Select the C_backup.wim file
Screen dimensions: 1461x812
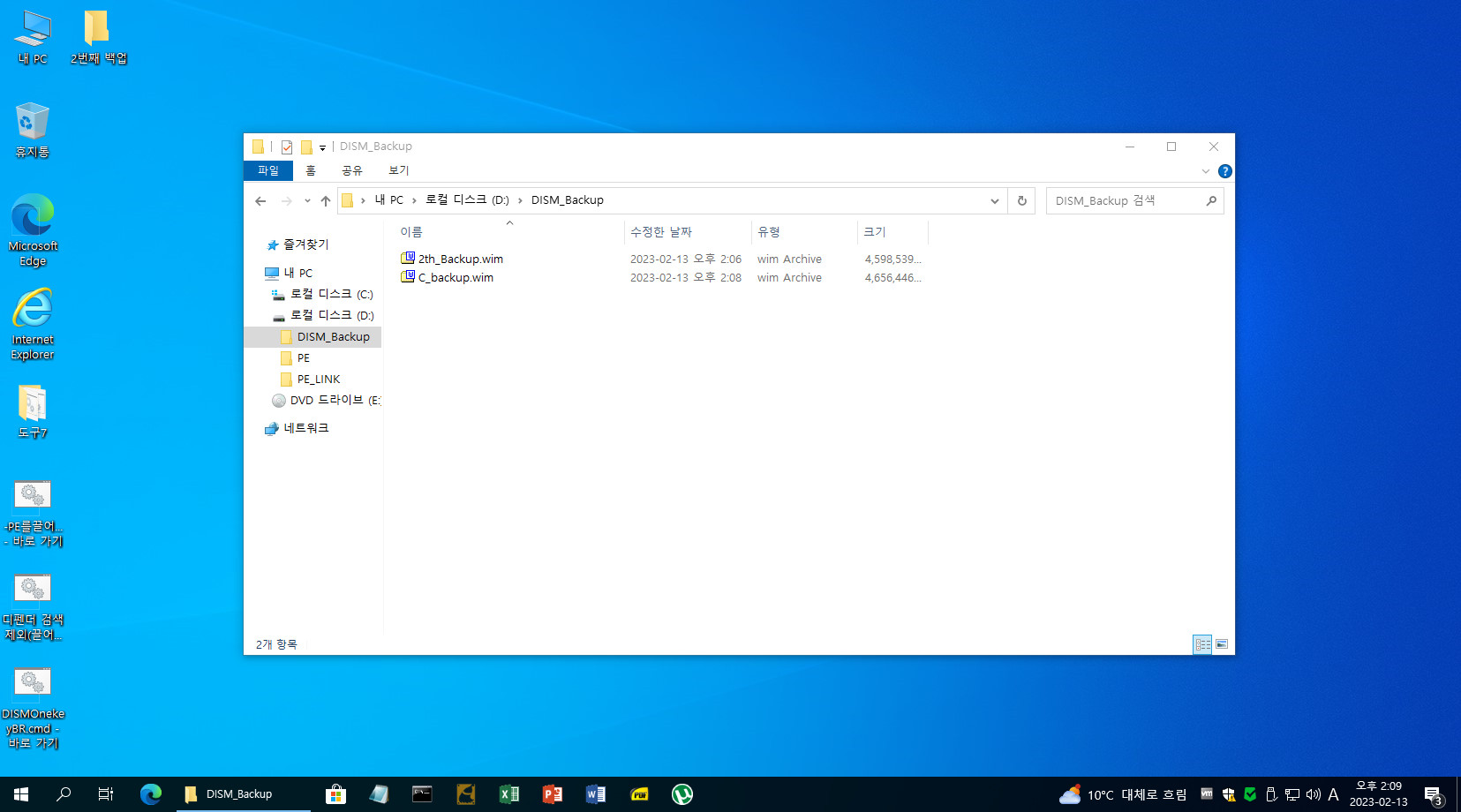coord(456,278)
